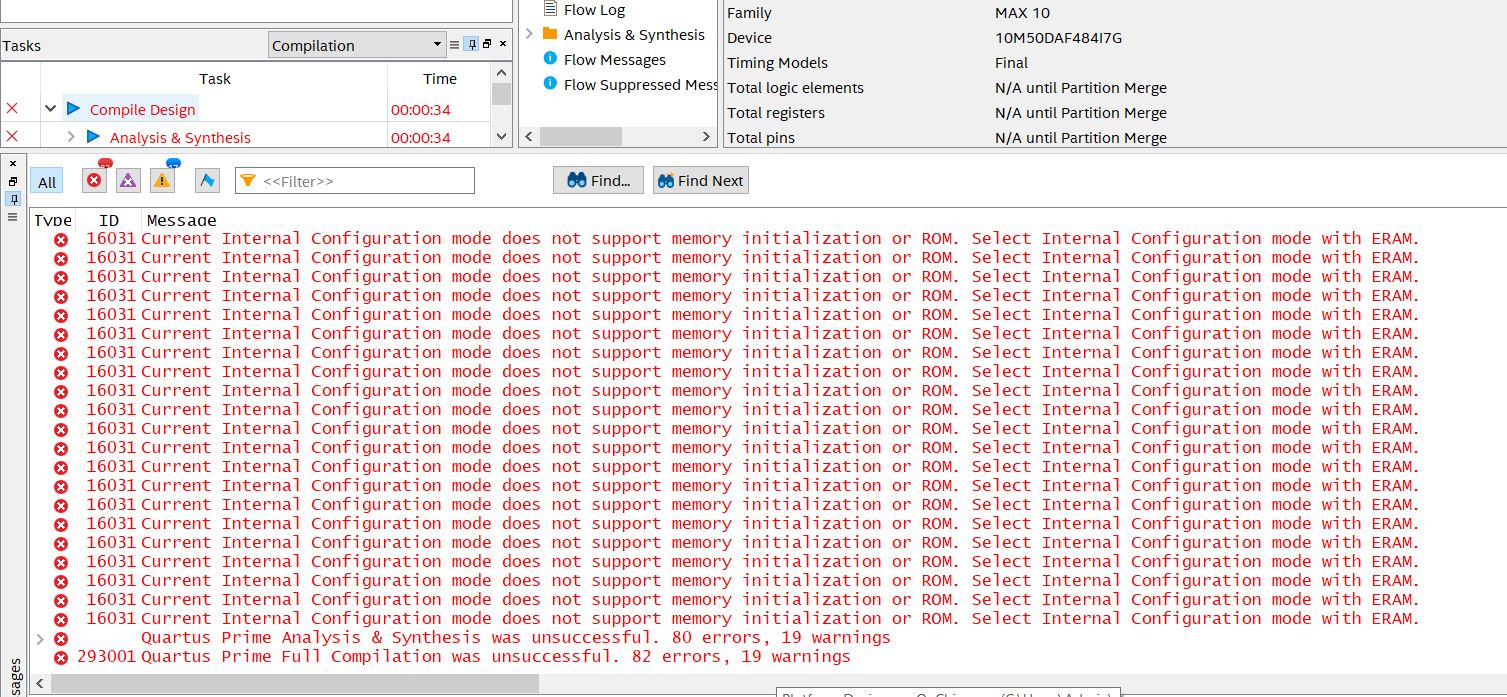Image resolution: width=1507 pixels, height=697 pixels.
Task: Select the Analysis & Synthesis task label
Action: coord(180,138)
